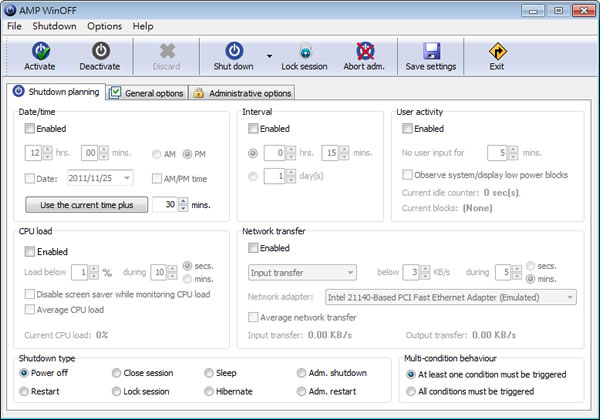Click the Activate toolbar icon
The width and height of the screenshot is (600, 420).
point(40,51)
